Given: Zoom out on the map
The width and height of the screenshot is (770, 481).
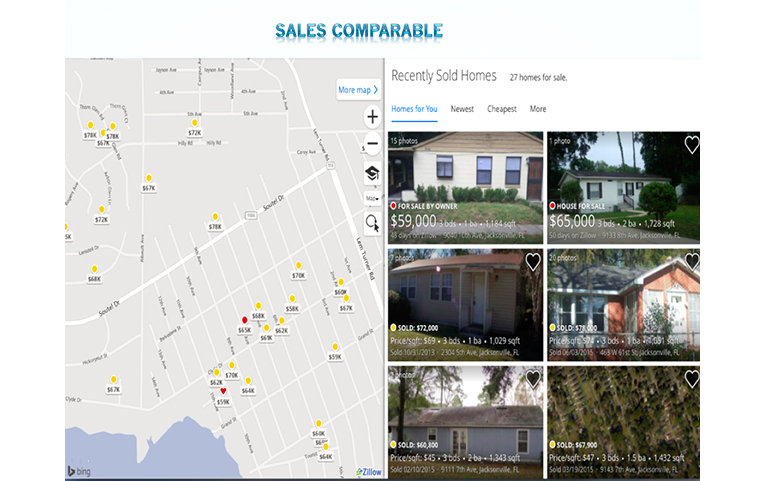Looking at the screenshot, I should click(372, 144).
